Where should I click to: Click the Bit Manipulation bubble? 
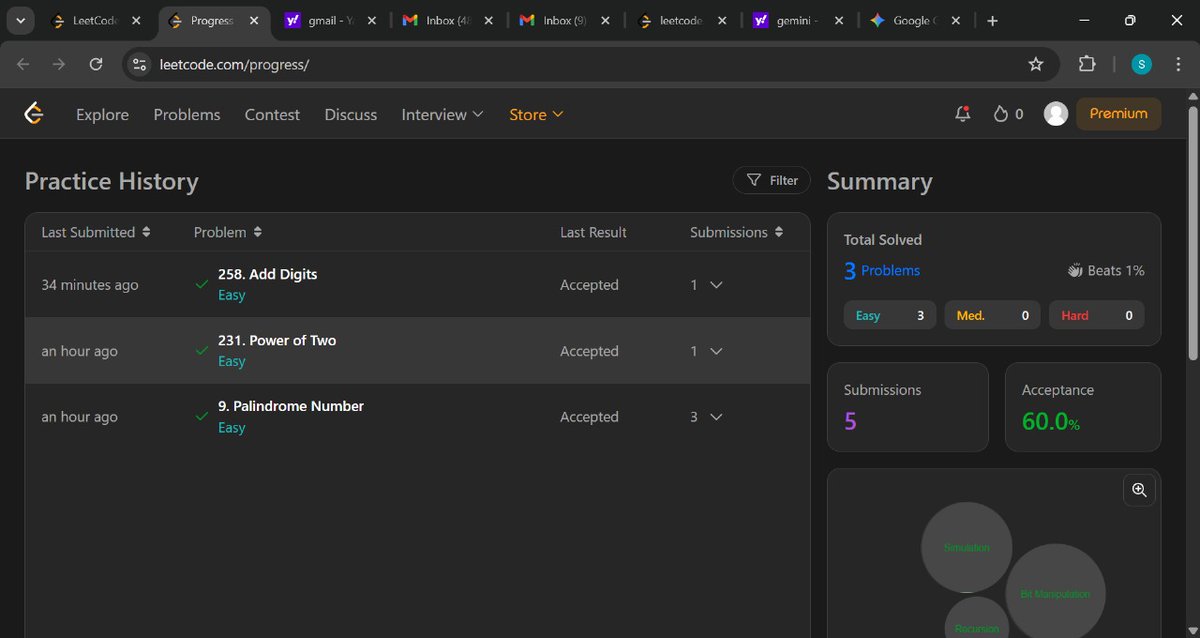[1055, 594]
